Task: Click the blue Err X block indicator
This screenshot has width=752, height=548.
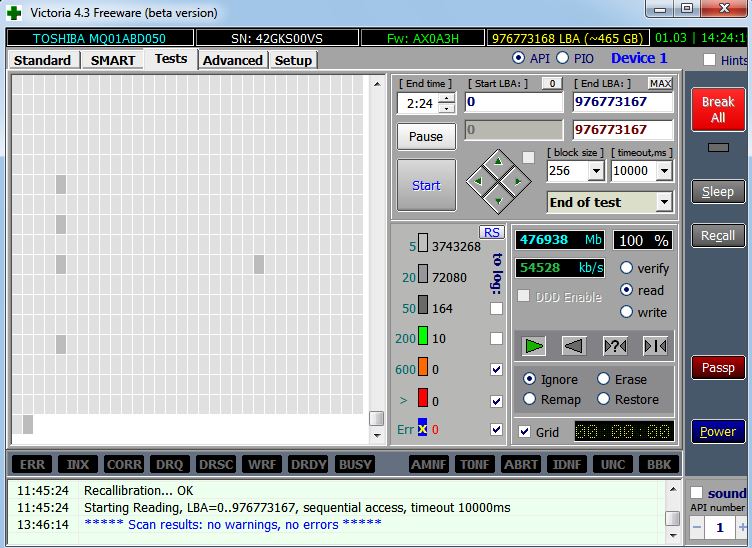Action: [422, 428]
